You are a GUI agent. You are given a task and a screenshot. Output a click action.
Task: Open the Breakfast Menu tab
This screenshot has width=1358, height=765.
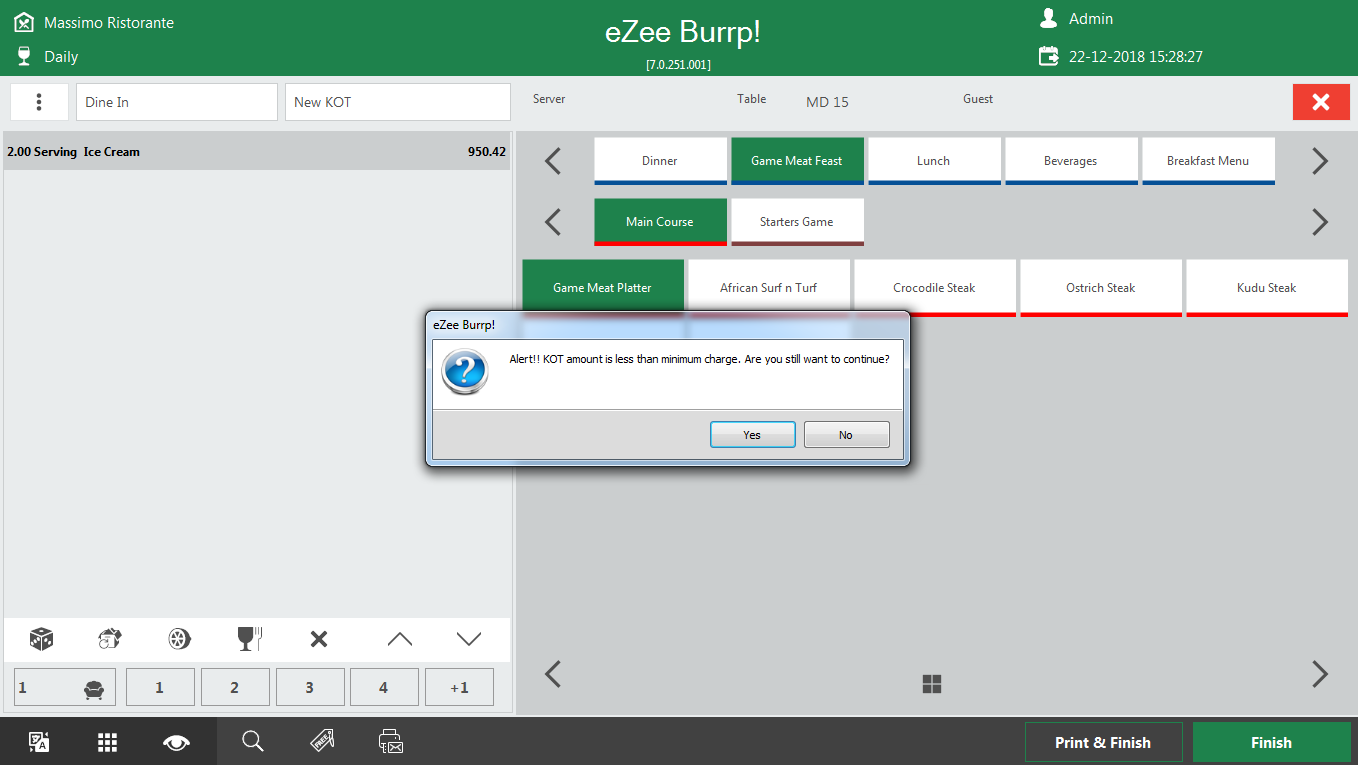tap(1208, 161)
